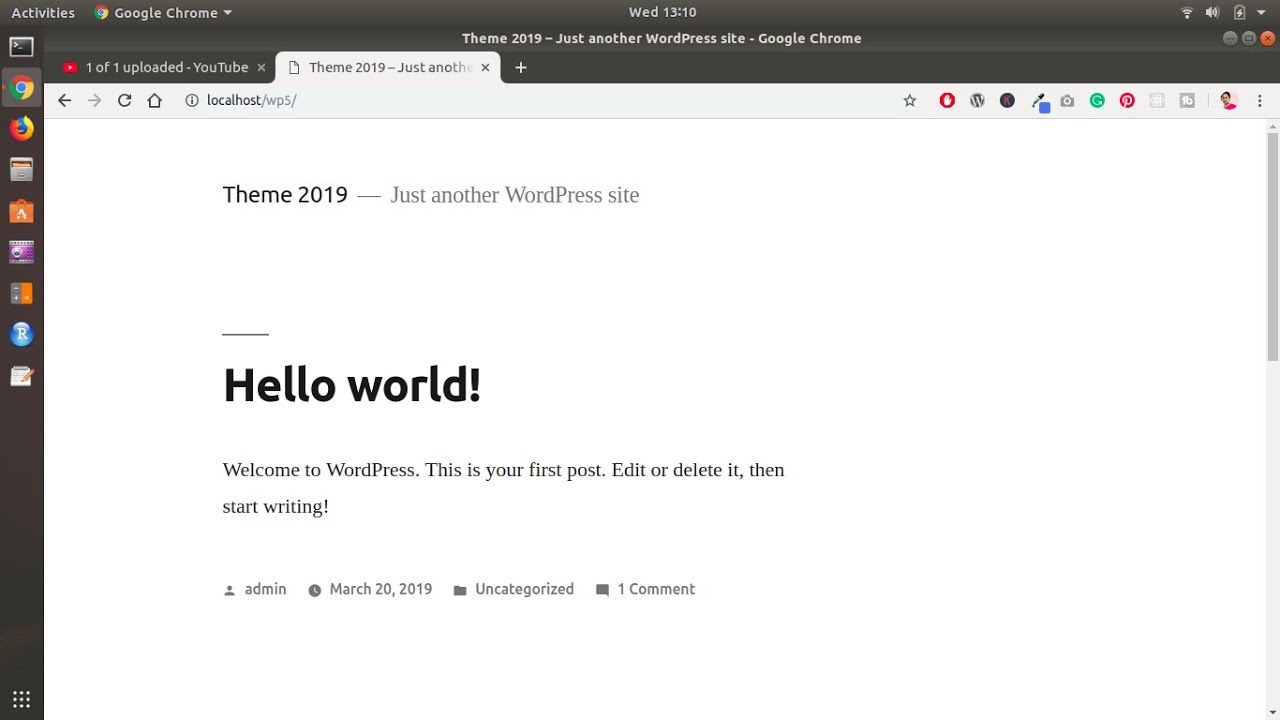
Task: Go back to the previous page
Action: pyautogui.click(x=65, y=100)
